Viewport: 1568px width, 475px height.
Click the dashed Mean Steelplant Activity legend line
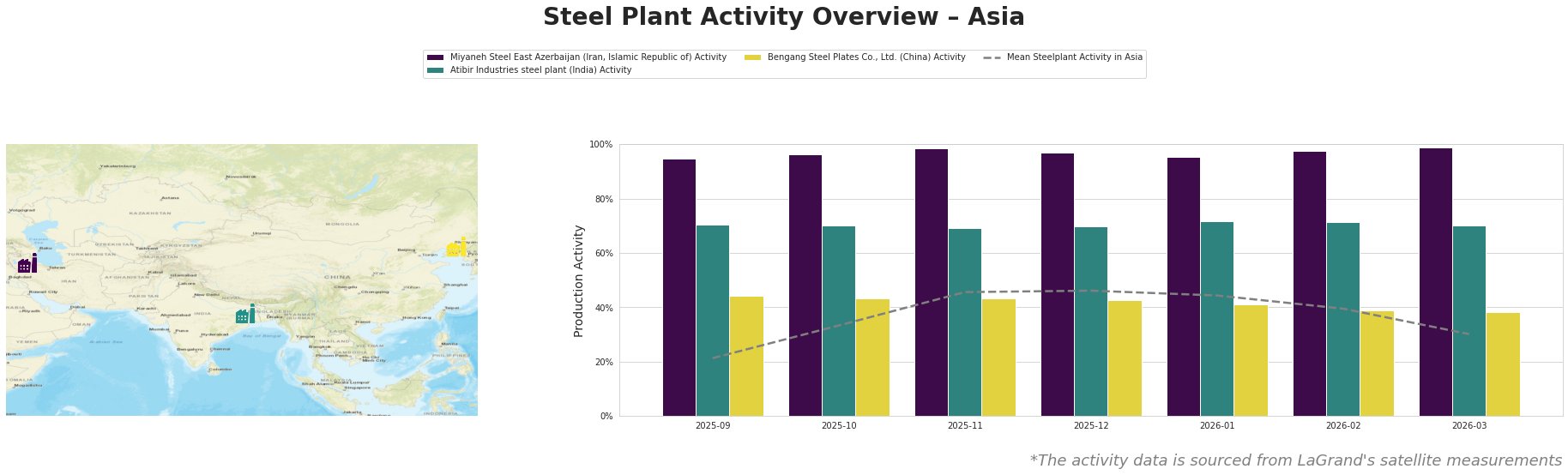pyautogui.click(x=992, y=57)
